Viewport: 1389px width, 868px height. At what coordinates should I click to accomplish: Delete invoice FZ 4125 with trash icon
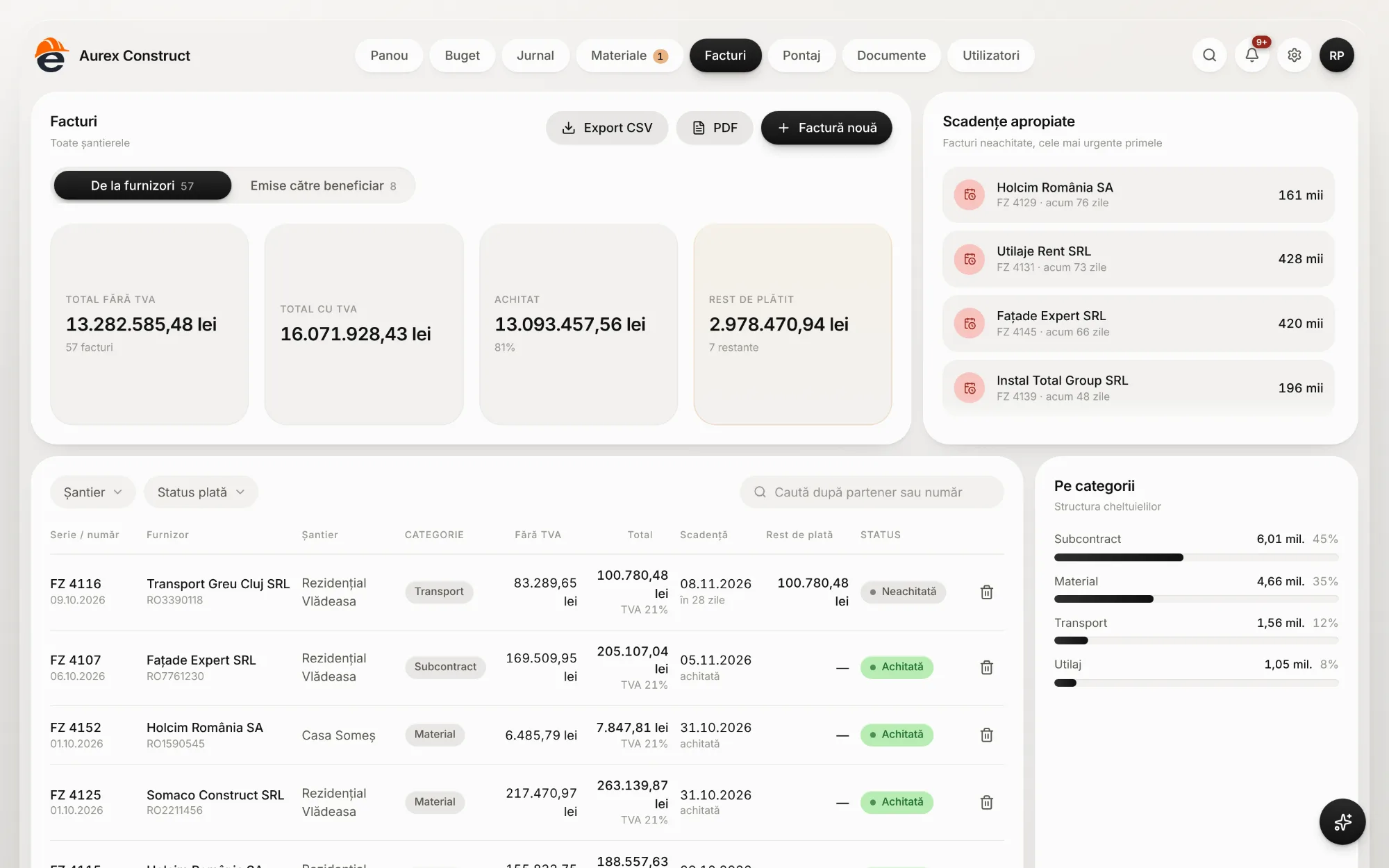pos(986,802)
